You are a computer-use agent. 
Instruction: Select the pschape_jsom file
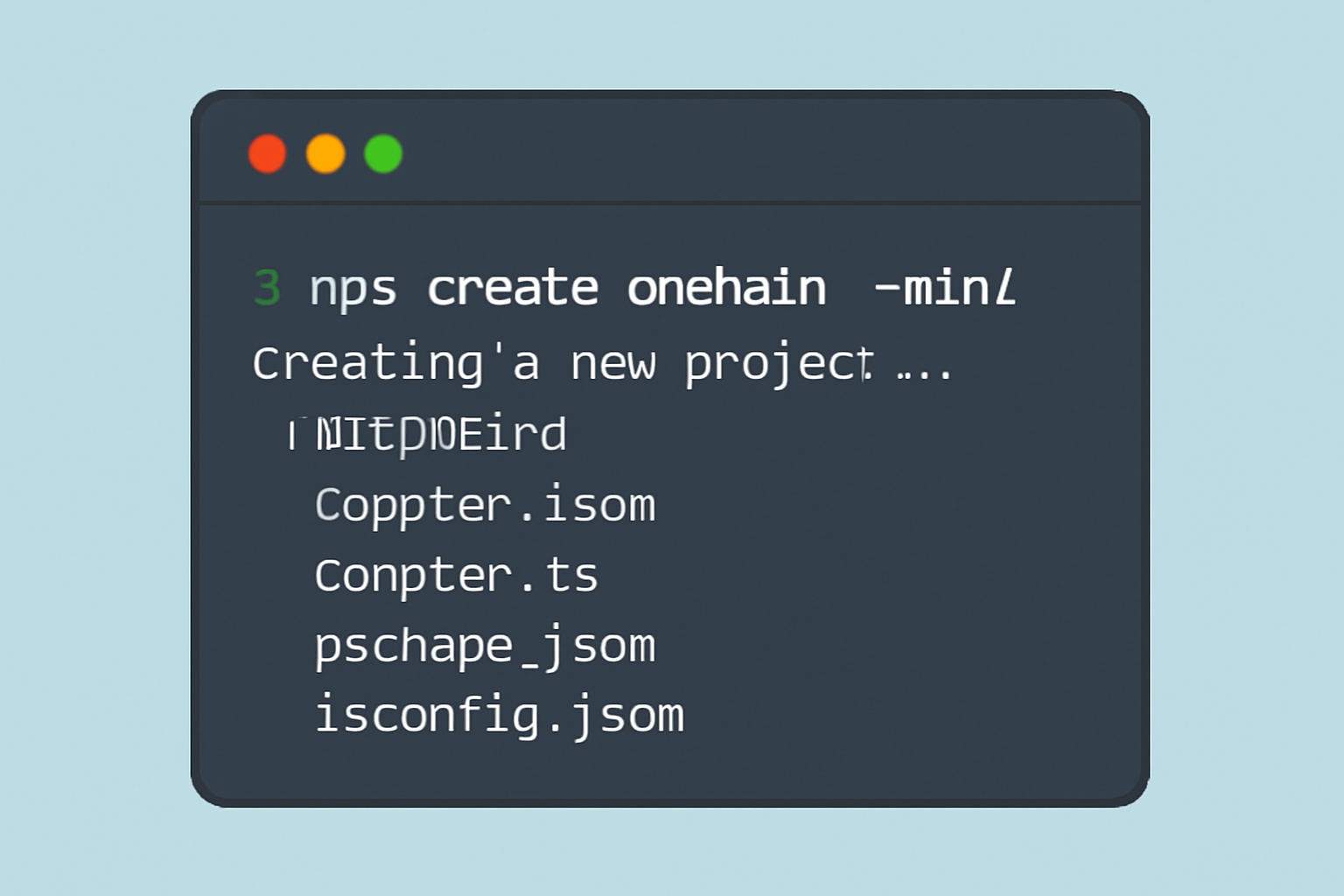click(485, 647)
